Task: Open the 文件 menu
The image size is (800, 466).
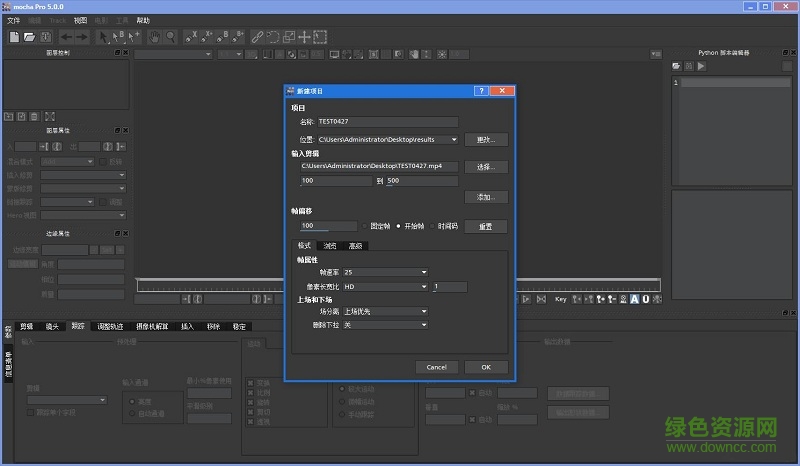Action: pos(13,20)
